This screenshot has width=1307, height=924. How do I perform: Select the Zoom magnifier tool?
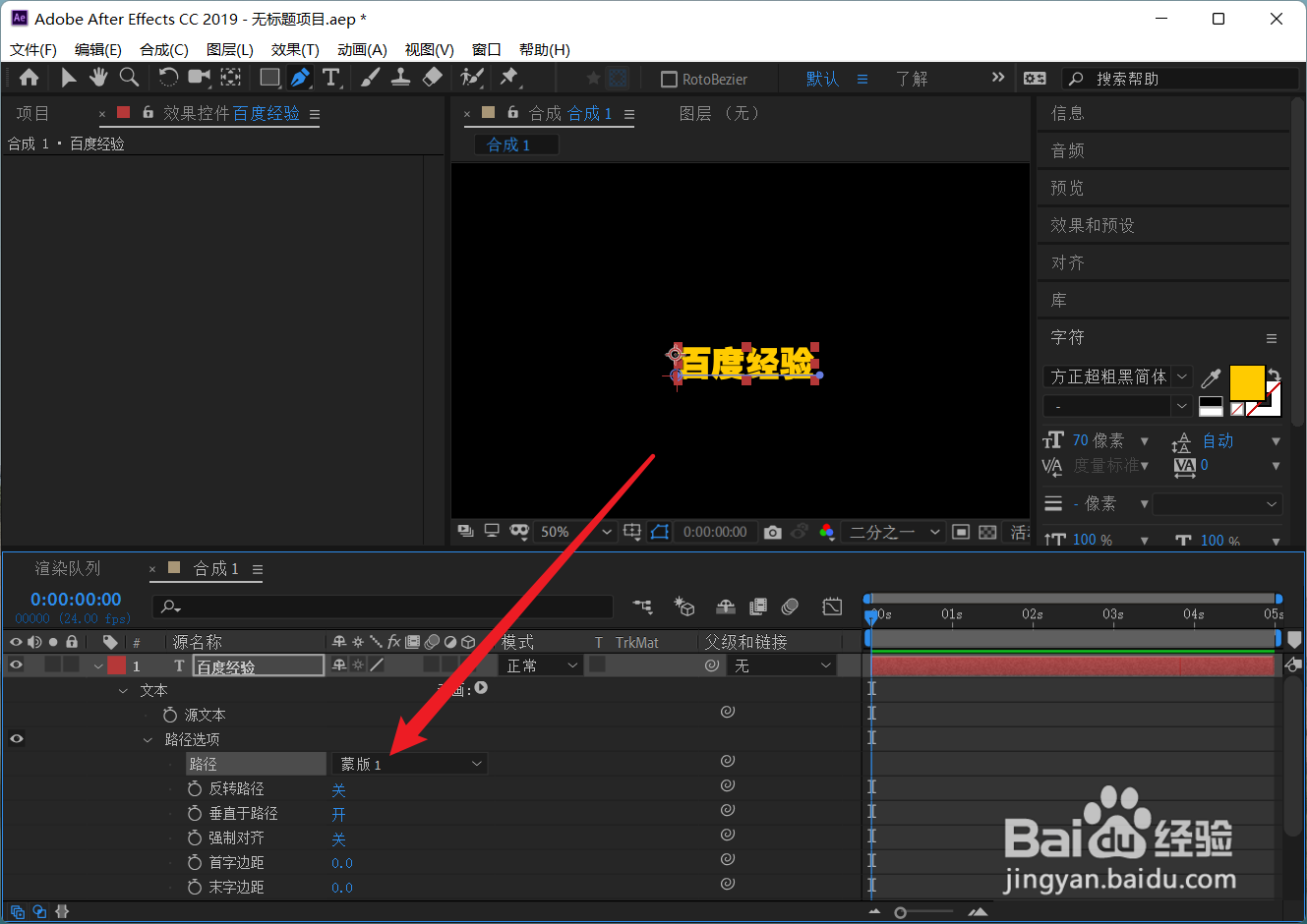(x=129, y=78)
